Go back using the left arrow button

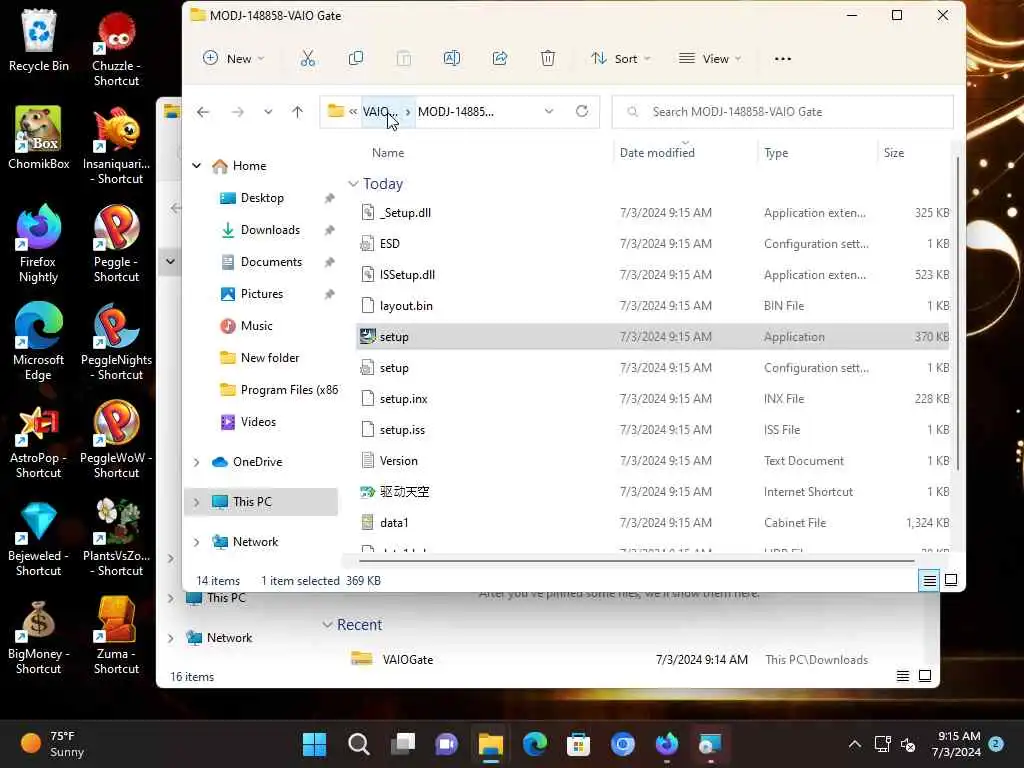tap(203, 112)
